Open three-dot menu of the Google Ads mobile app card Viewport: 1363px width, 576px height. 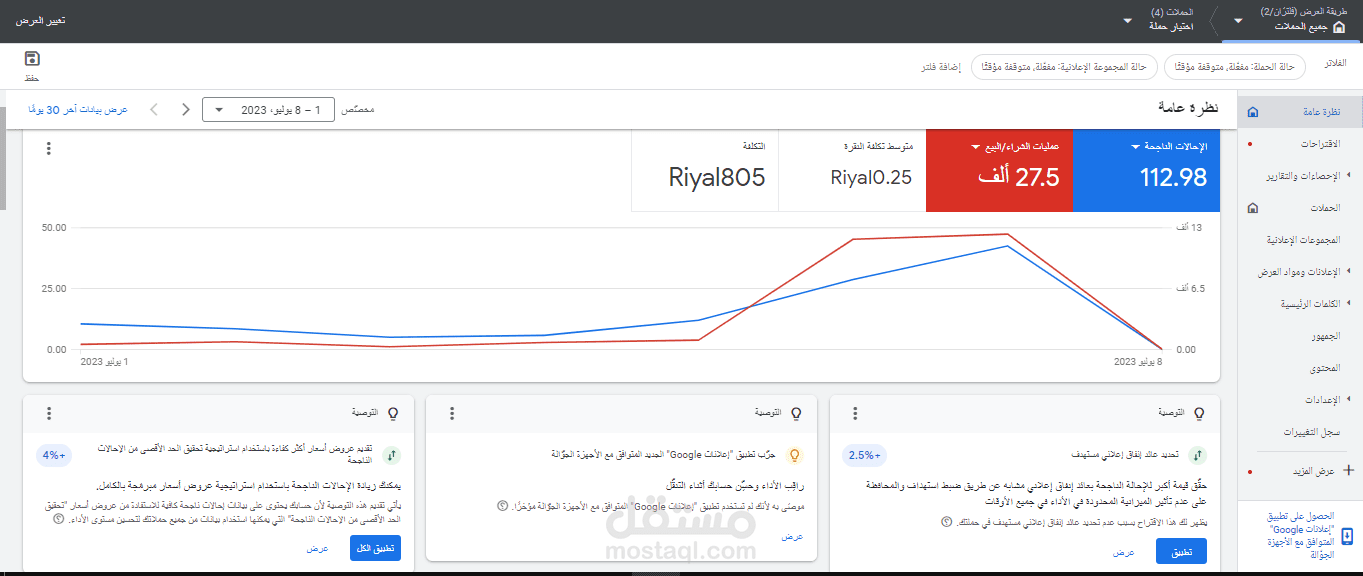[452, 413]
